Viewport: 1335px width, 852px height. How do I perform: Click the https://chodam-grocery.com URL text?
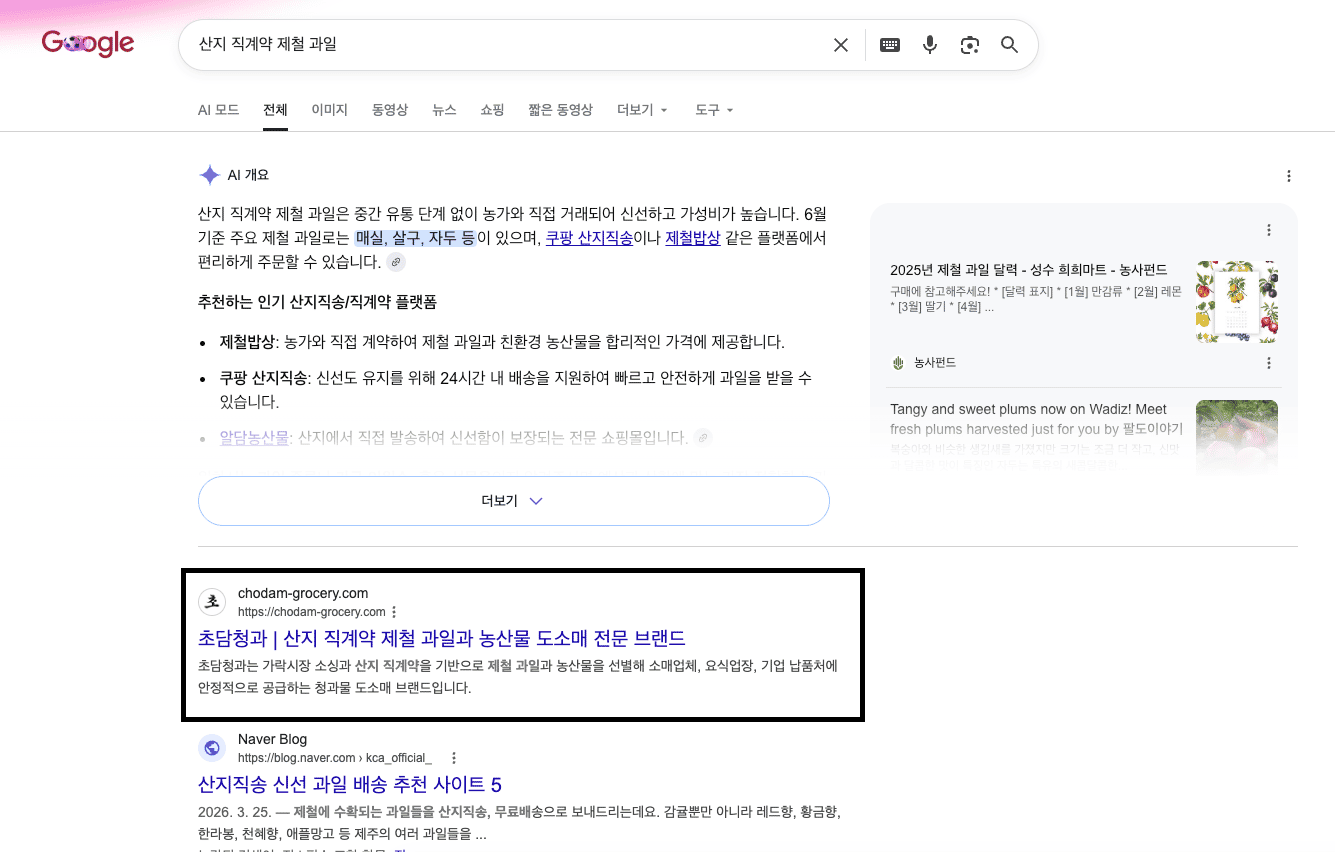pos(312,612)
